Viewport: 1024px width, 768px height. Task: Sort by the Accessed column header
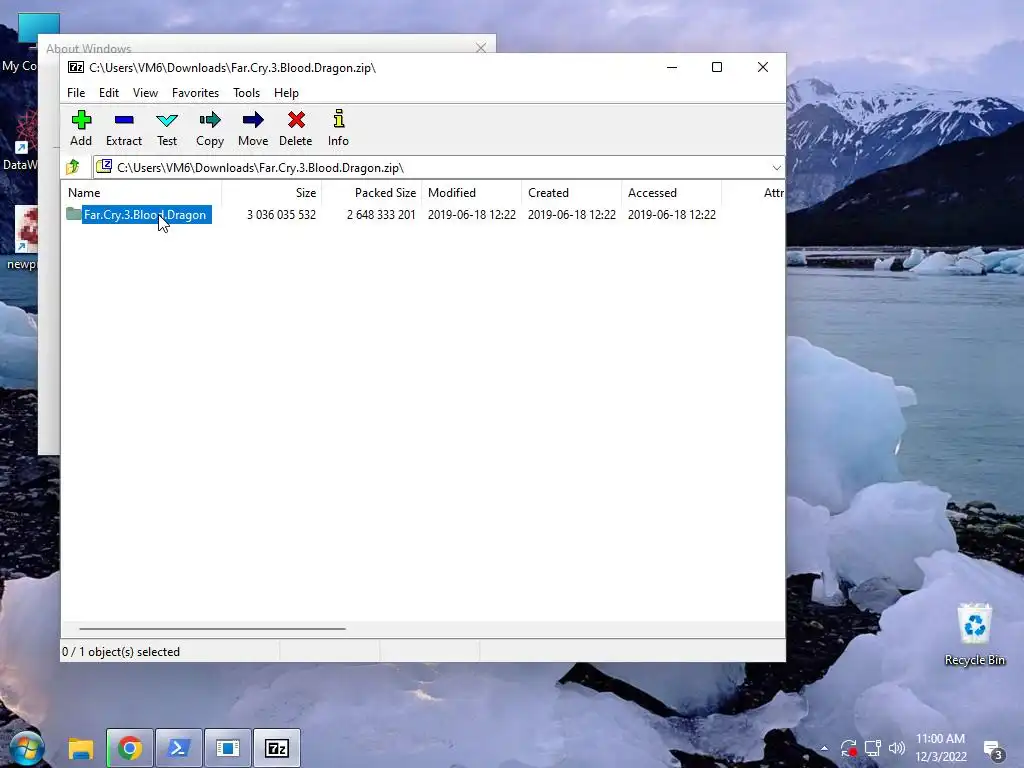[671, 193]
